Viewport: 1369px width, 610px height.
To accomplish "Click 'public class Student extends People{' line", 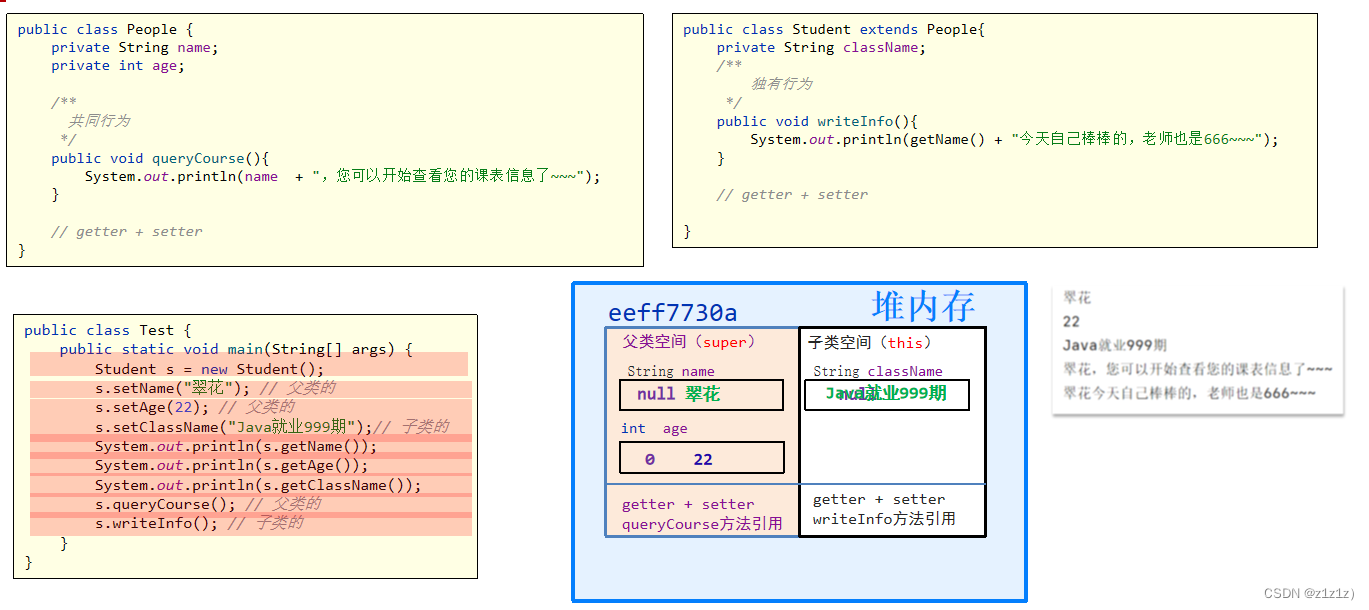I will click(x=834, y=29).
